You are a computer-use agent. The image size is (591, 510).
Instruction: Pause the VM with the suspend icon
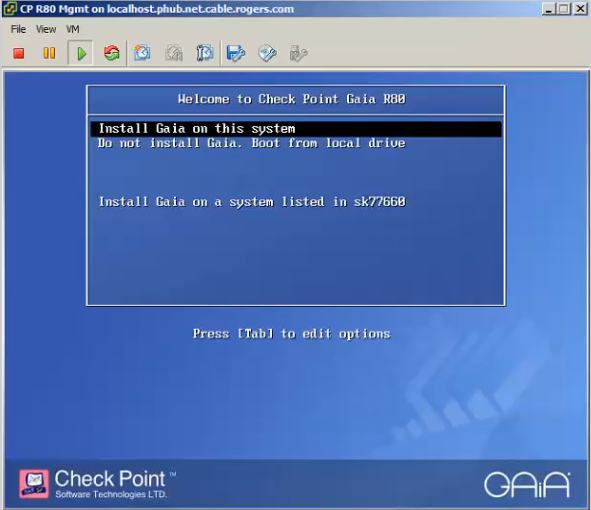49,53
